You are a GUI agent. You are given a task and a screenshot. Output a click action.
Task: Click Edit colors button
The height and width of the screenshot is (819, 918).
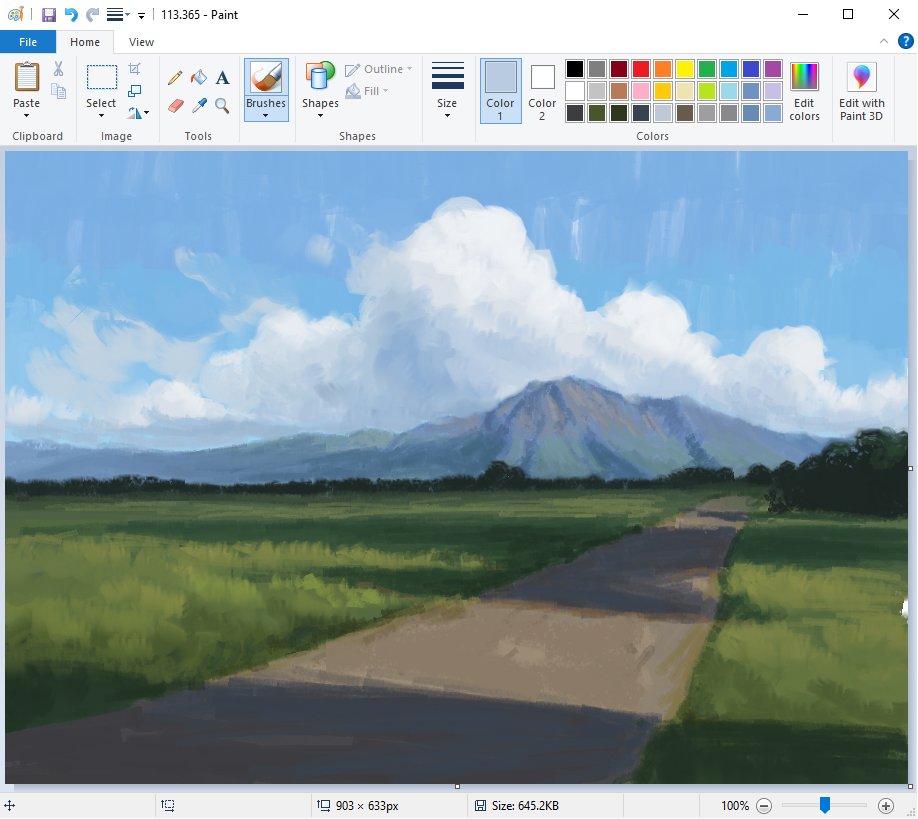click(804, 91)
